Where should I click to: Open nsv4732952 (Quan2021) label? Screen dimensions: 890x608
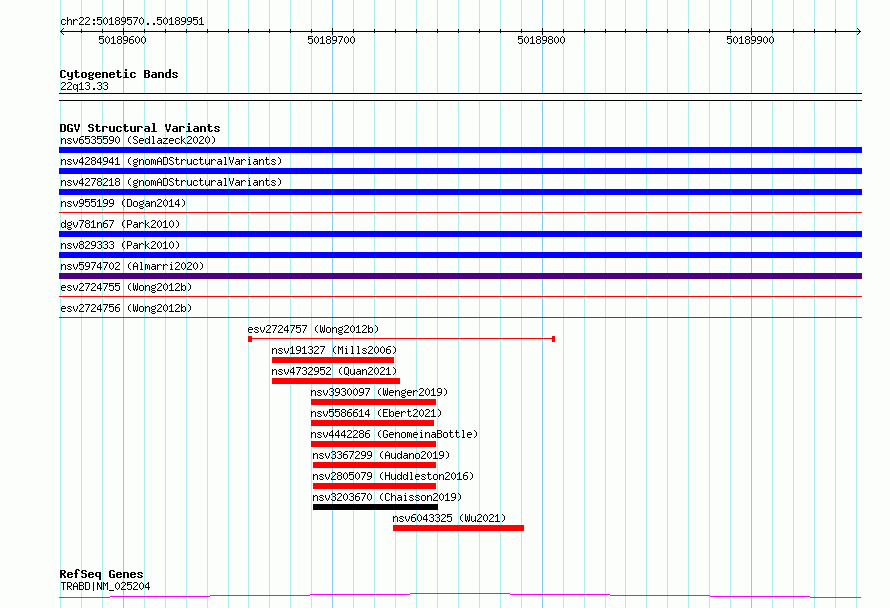coord(334,371)
